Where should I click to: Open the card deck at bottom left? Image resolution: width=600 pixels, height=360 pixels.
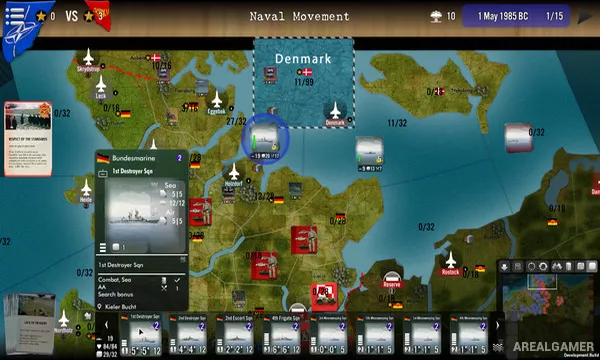29,324
